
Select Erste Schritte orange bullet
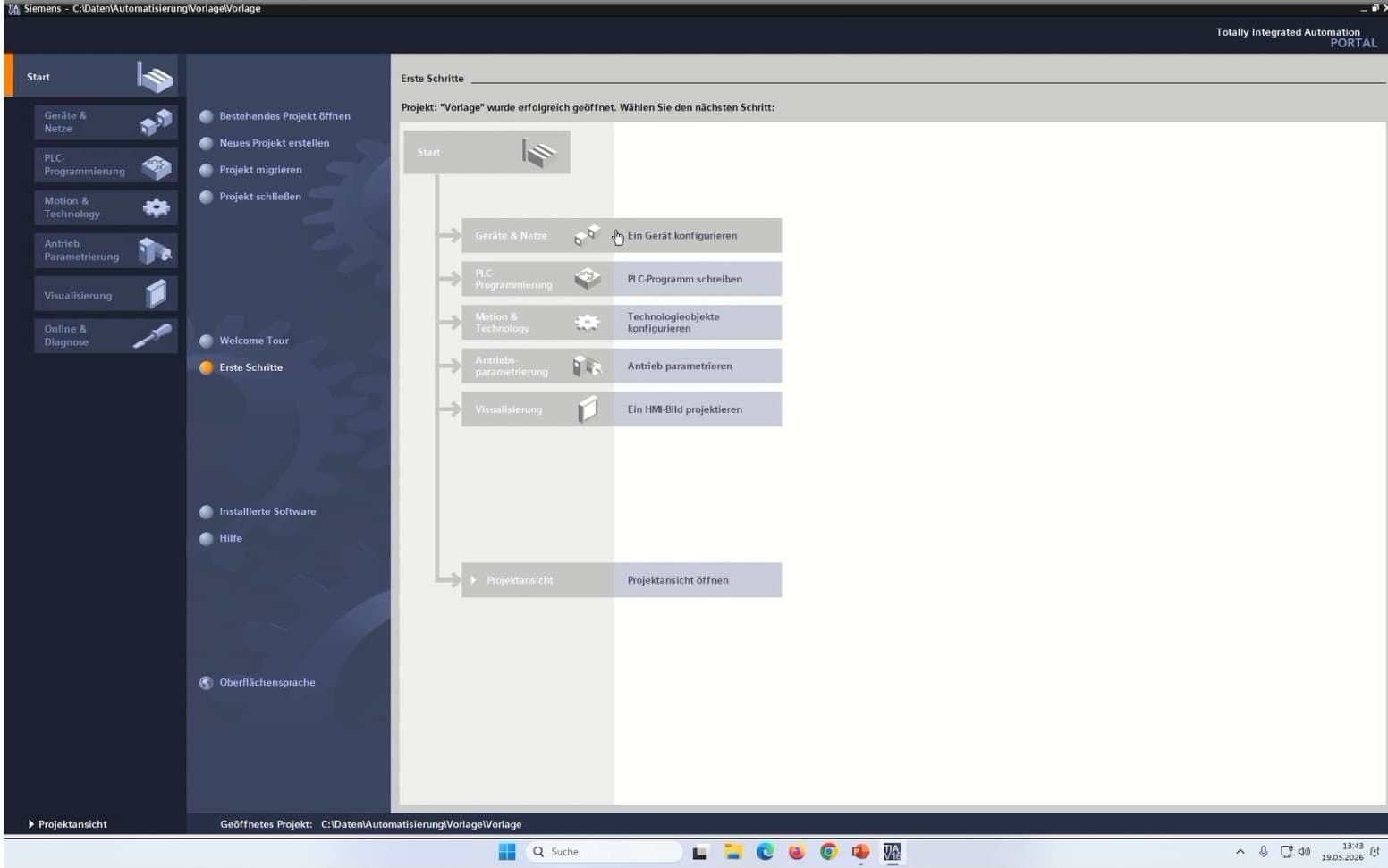(206, 367)
